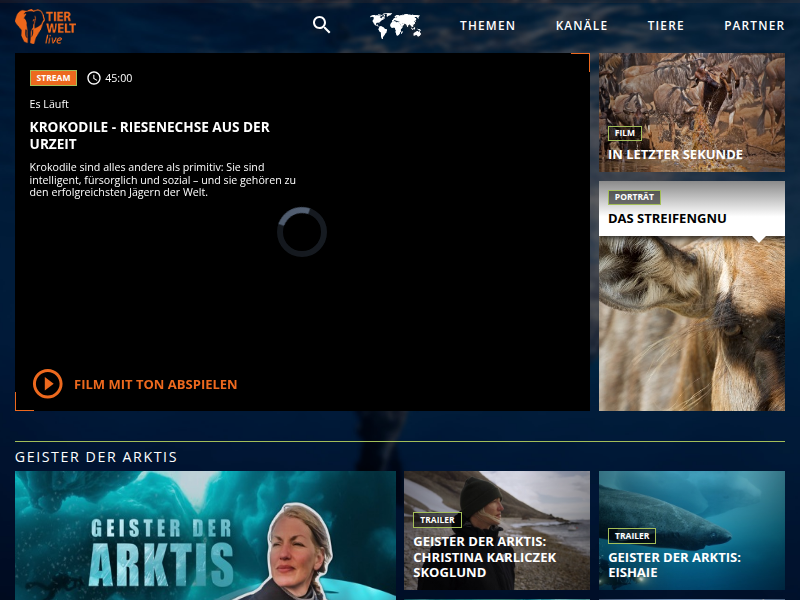Open the Themen menu
This screenshot has width=800, height=600.
point(487,26)
